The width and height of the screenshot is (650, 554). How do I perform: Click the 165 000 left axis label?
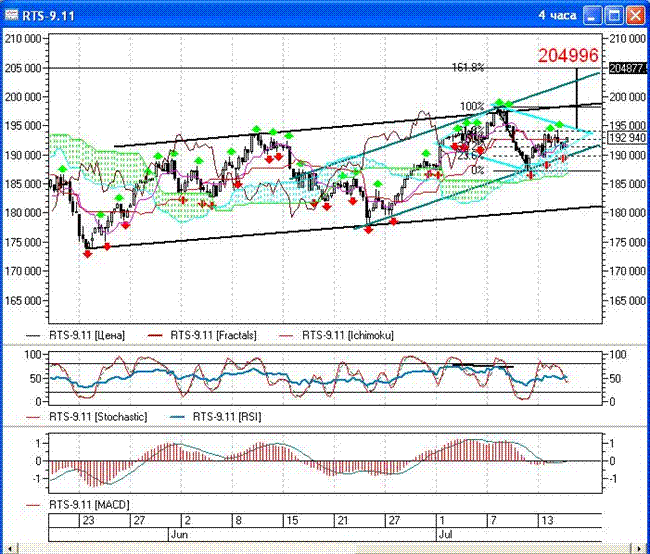coord(23,301)
